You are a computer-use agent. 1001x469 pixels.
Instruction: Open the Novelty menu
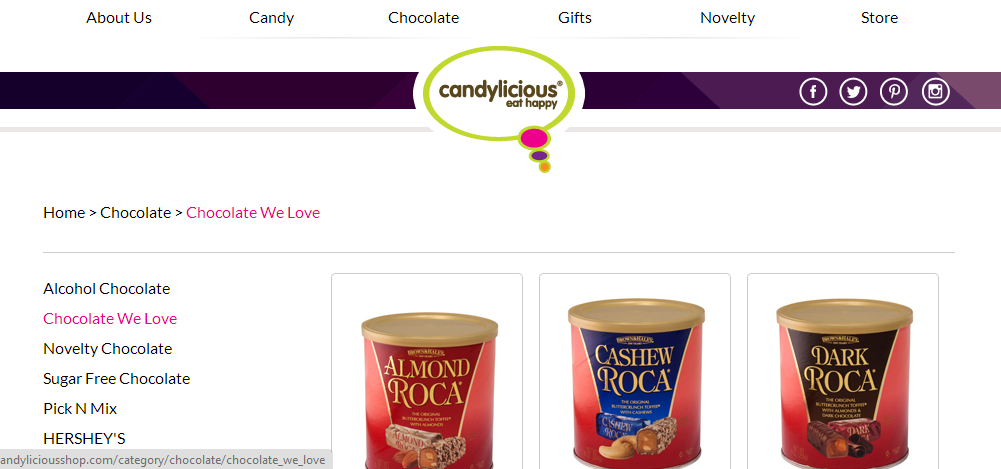[727, 18]
